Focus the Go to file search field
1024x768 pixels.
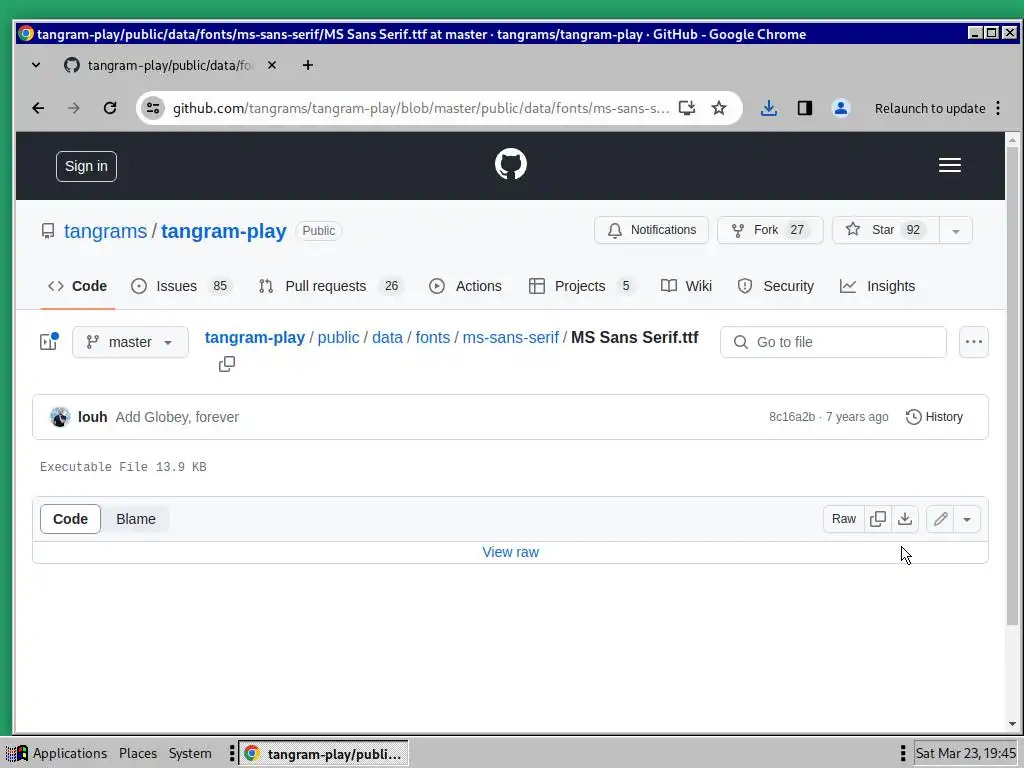pos(833,342)
